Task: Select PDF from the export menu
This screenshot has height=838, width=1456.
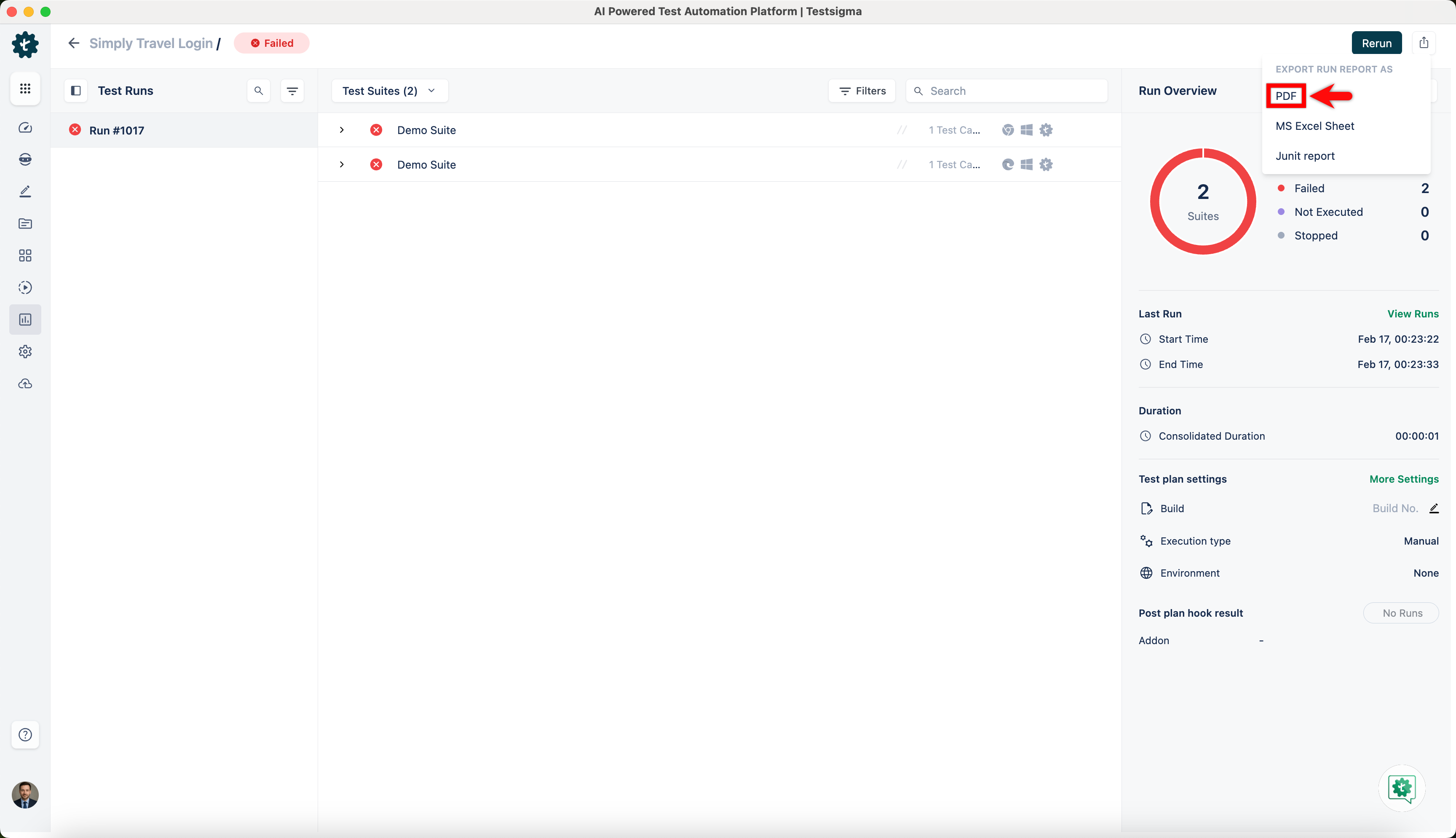Action: pos(1286,96)
